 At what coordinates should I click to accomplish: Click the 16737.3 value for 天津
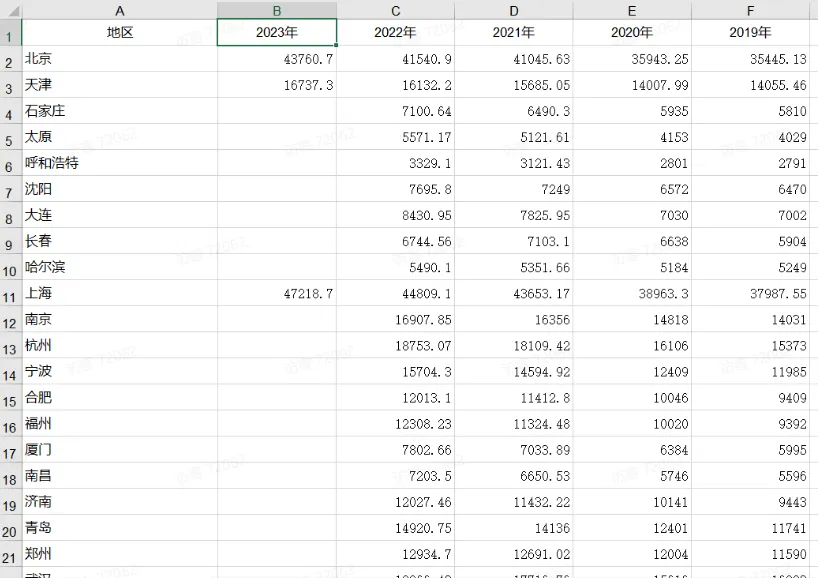click(277, 85)
